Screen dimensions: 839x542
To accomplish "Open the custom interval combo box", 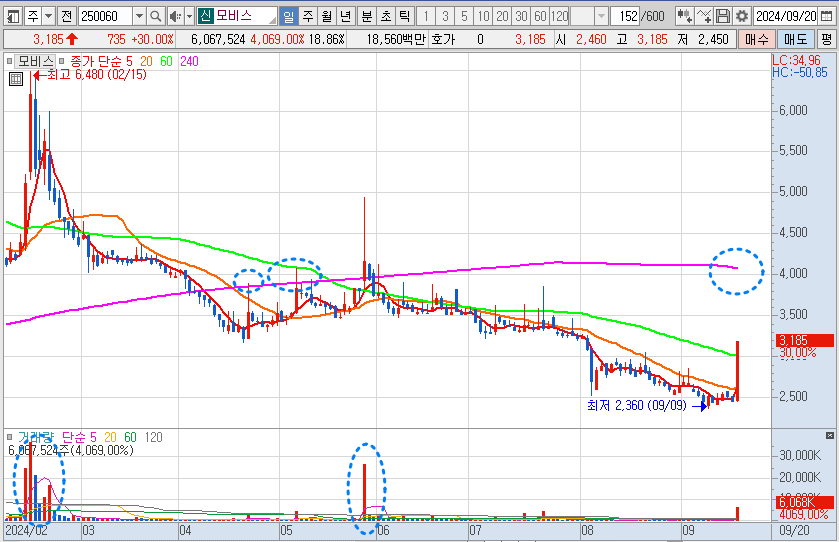I will tap(589, 17).
